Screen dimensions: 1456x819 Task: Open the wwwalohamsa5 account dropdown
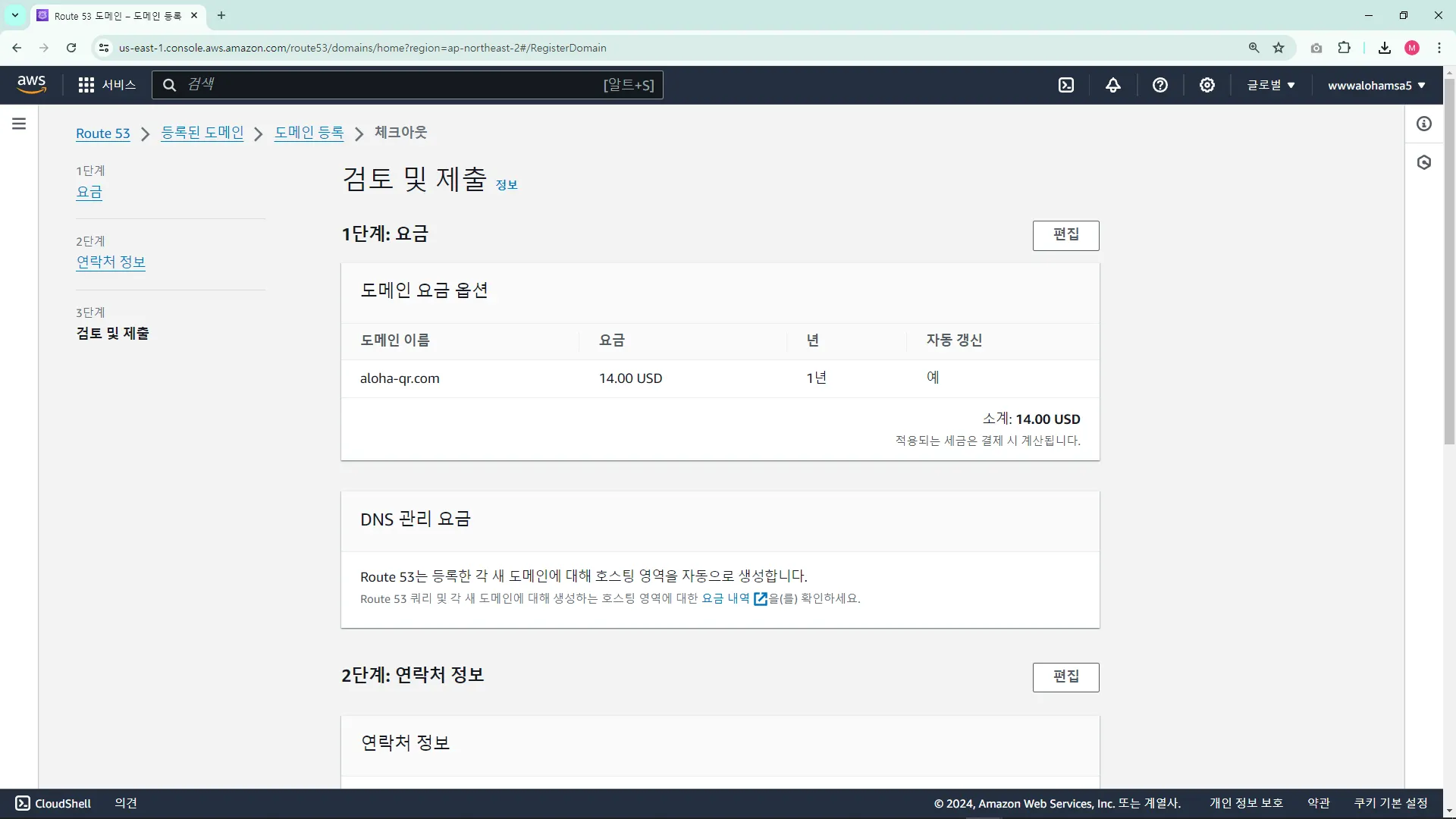tap(1376, 85)
